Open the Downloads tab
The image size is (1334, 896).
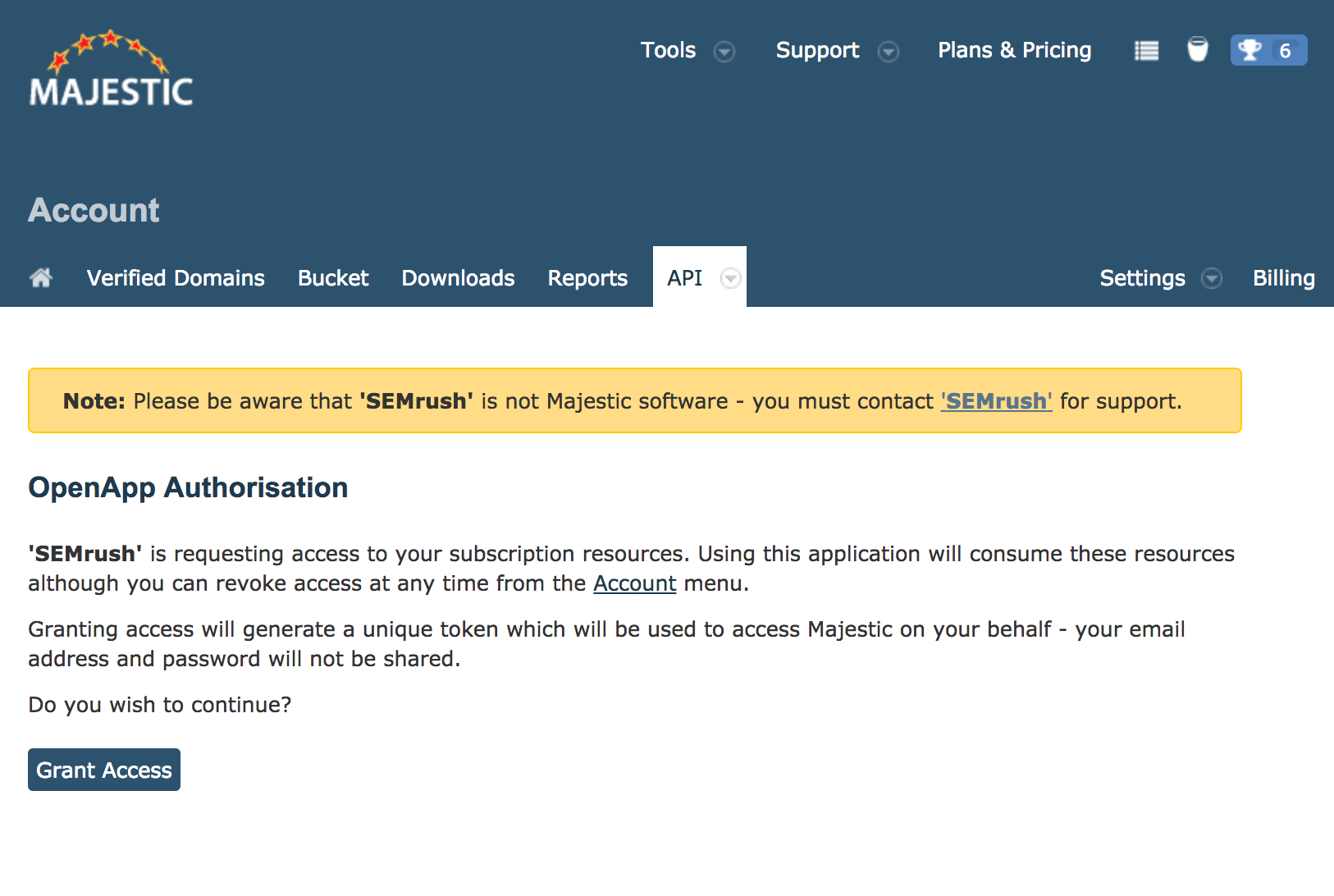458,278
